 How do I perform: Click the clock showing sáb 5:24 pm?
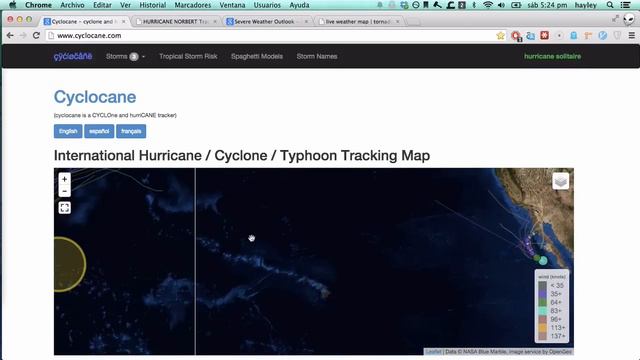point(547,5)
